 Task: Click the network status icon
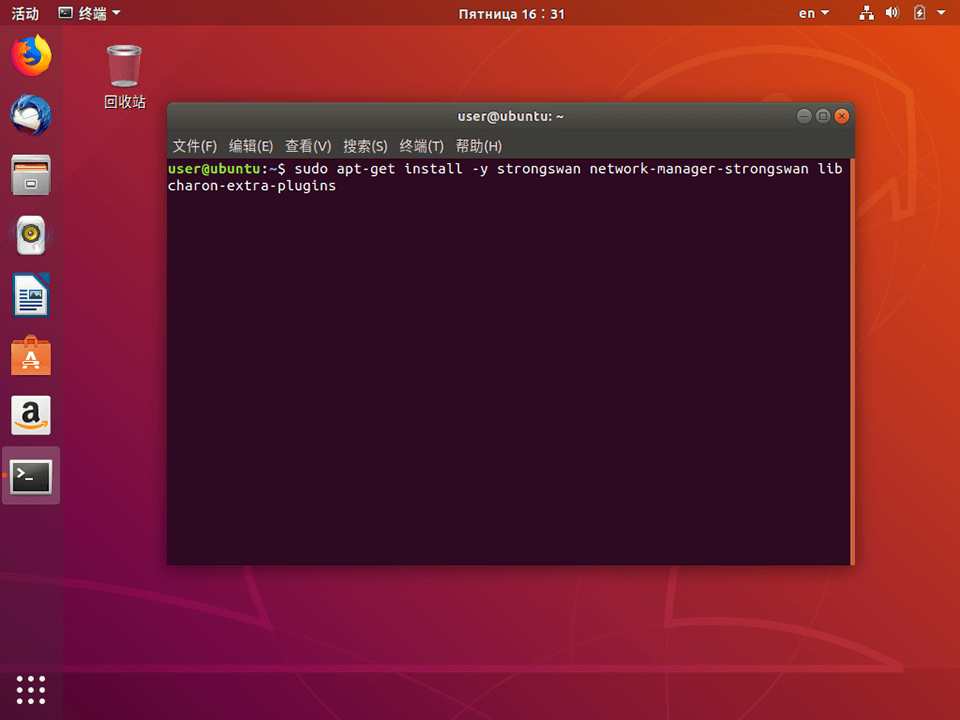pos(866,13)
